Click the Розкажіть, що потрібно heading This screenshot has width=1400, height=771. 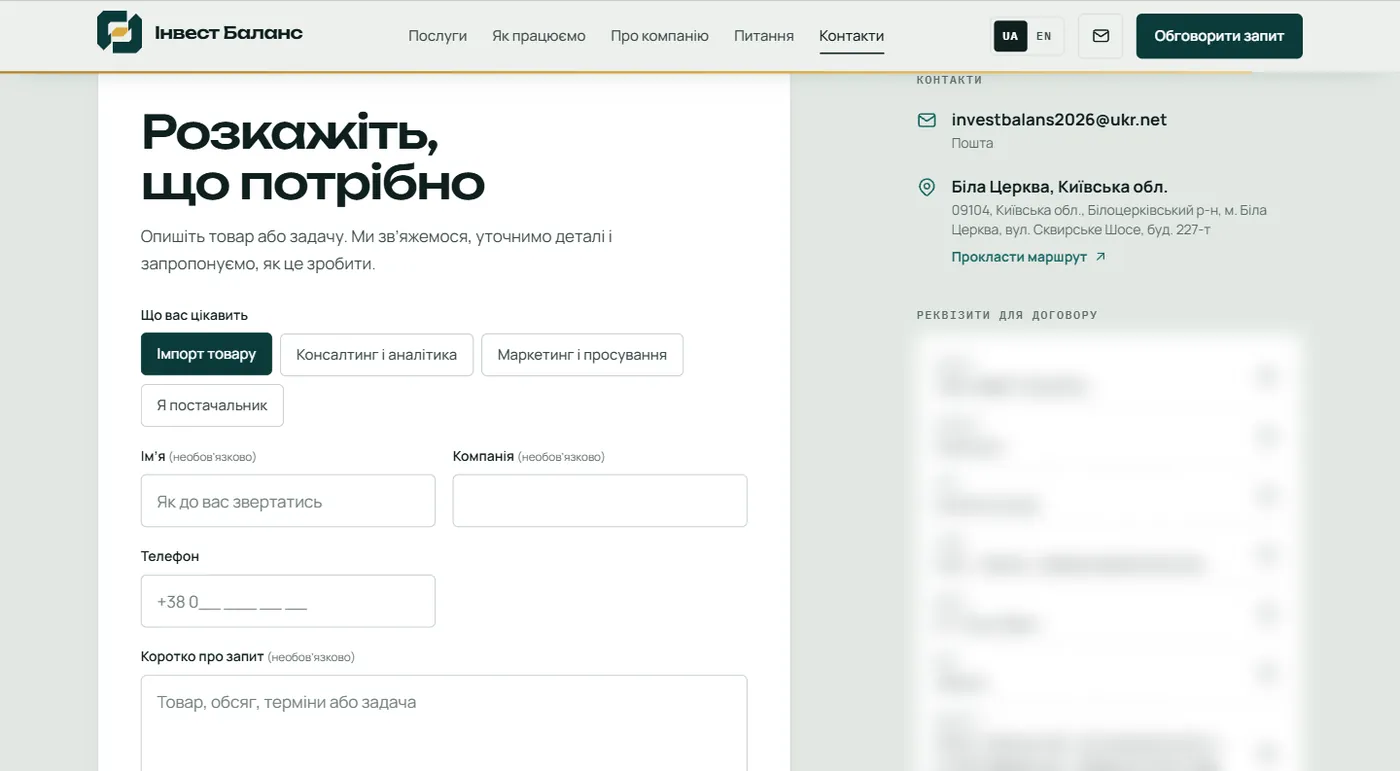[x=313, y=157]
